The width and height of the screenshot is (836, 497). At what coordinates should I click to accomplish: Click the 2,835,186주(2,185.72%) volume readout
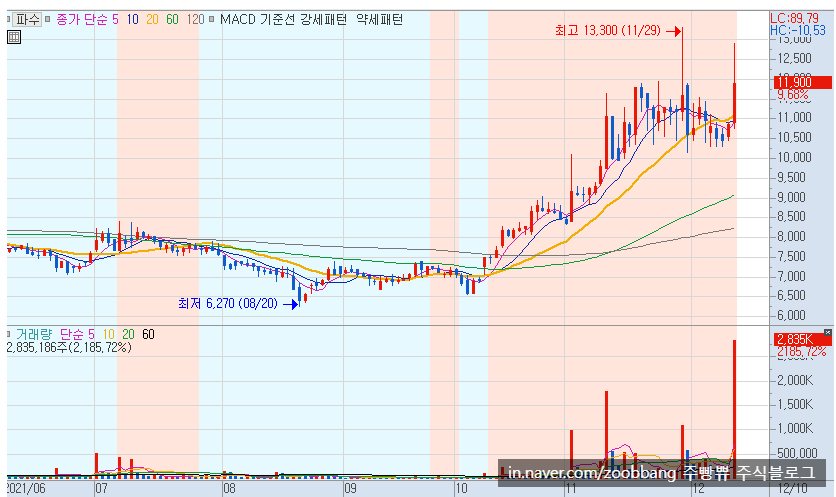[69, 348]
